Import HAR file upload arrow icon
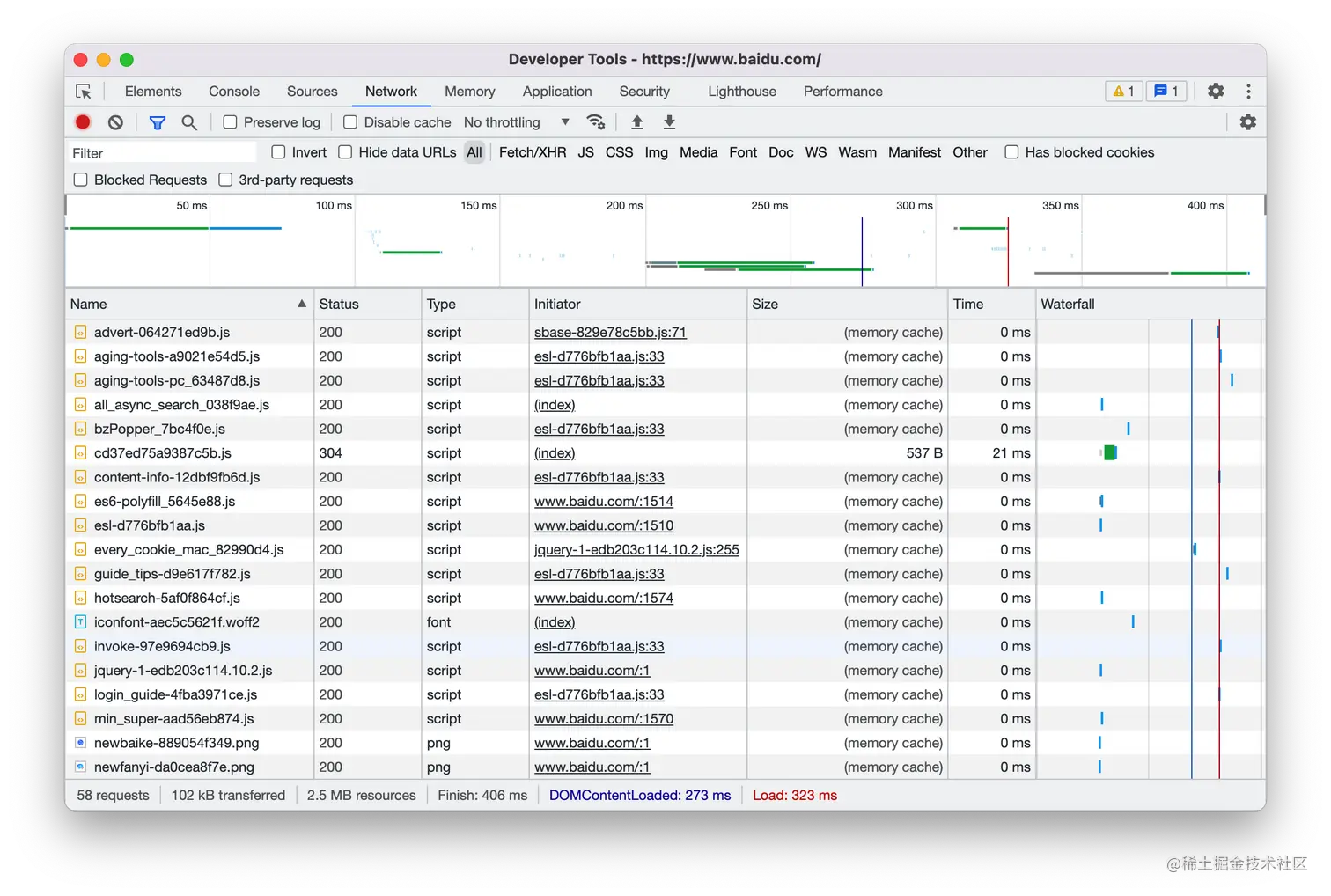 (x=637, y=122)
